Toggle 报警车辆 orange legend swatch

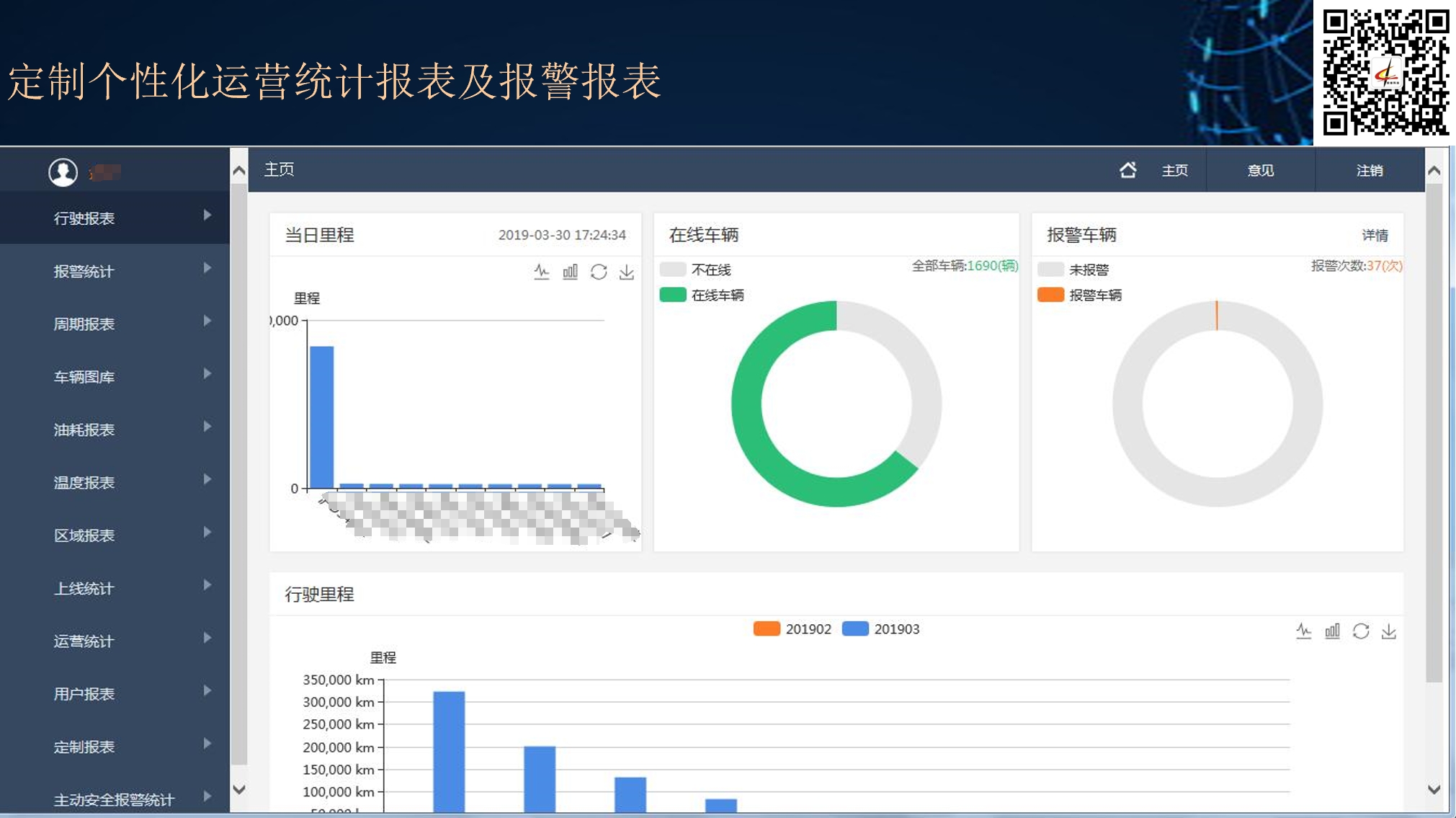pyautogui.click(x=1050, y=295)
